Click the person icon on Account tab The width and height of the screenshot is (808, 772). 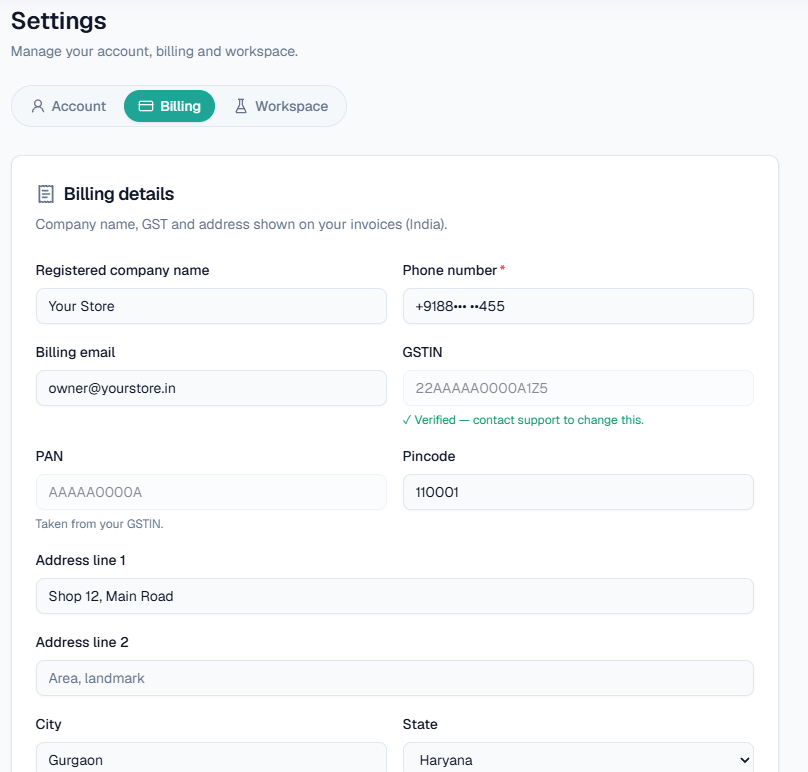click(x=38, y=106)
